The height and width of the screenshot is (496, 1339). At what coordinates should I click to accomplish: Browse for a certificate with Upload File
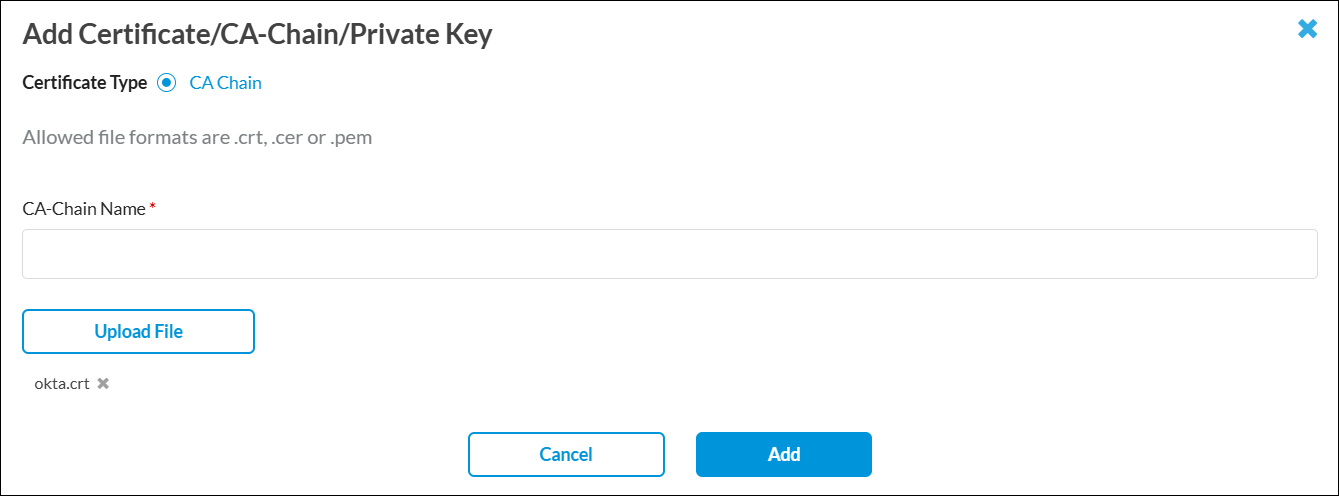[138, 331]
